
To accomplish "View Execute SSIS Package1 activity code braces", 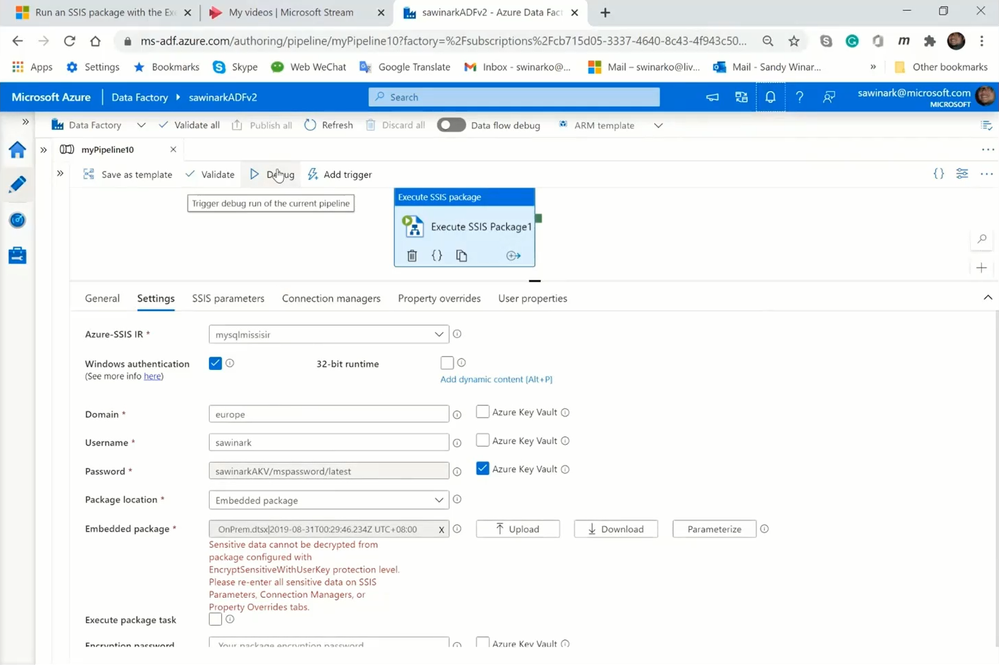I will (x=436, y=255).
